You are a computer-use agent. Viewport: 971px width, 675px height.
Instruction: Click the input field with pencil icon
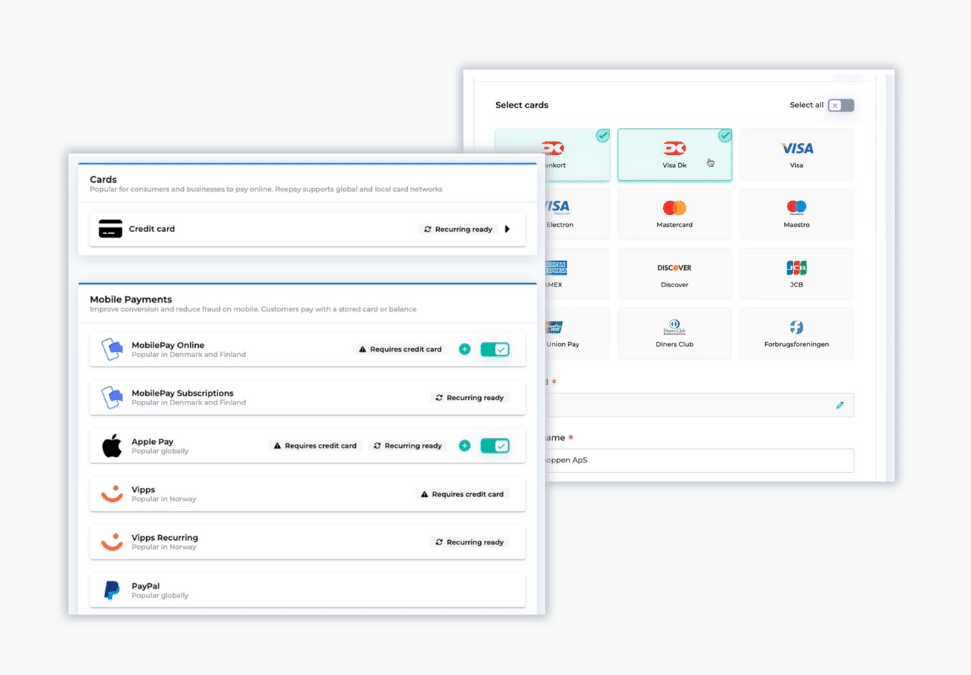700,405
